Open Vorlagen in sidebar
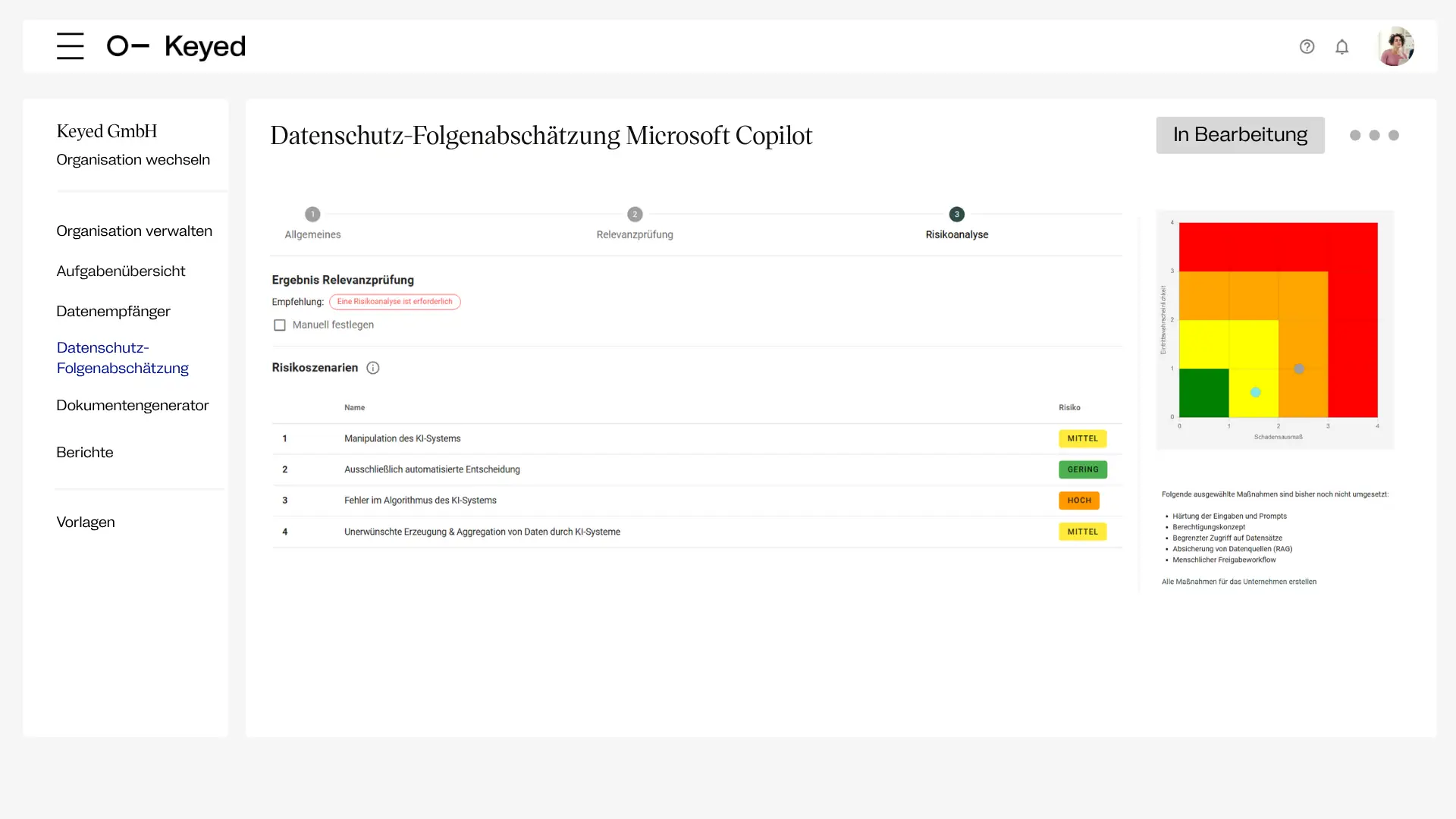 coord(86,522)
